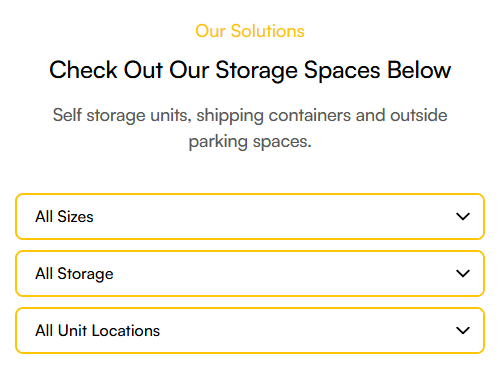Click empty middle of All Unit Locations box
The image size is (500, 367).
[x=300, y=331]
